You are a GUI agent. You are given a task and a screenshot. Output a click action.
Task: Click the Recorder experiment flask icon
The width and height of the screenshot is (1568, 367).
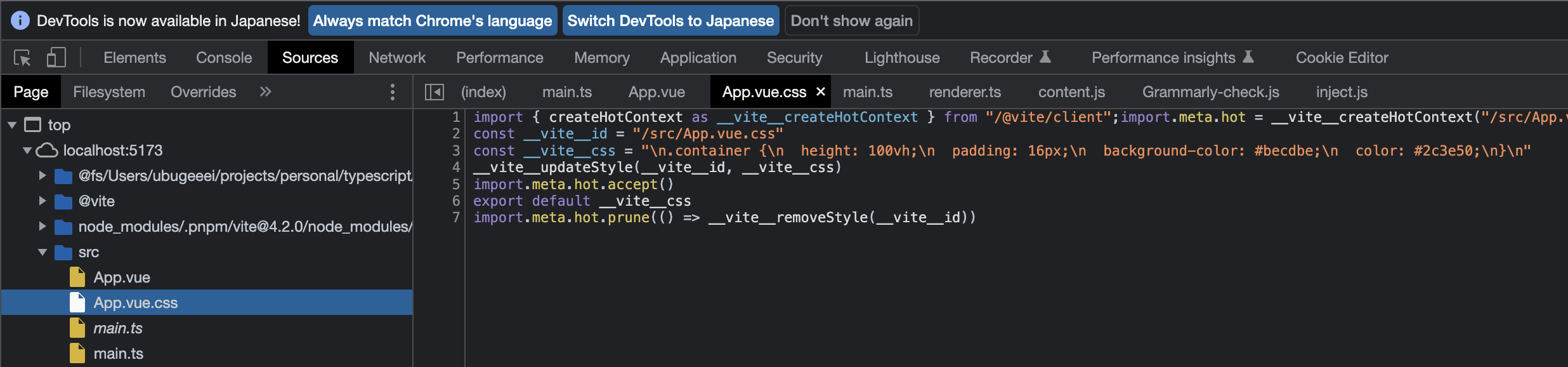click(1045, 57)
